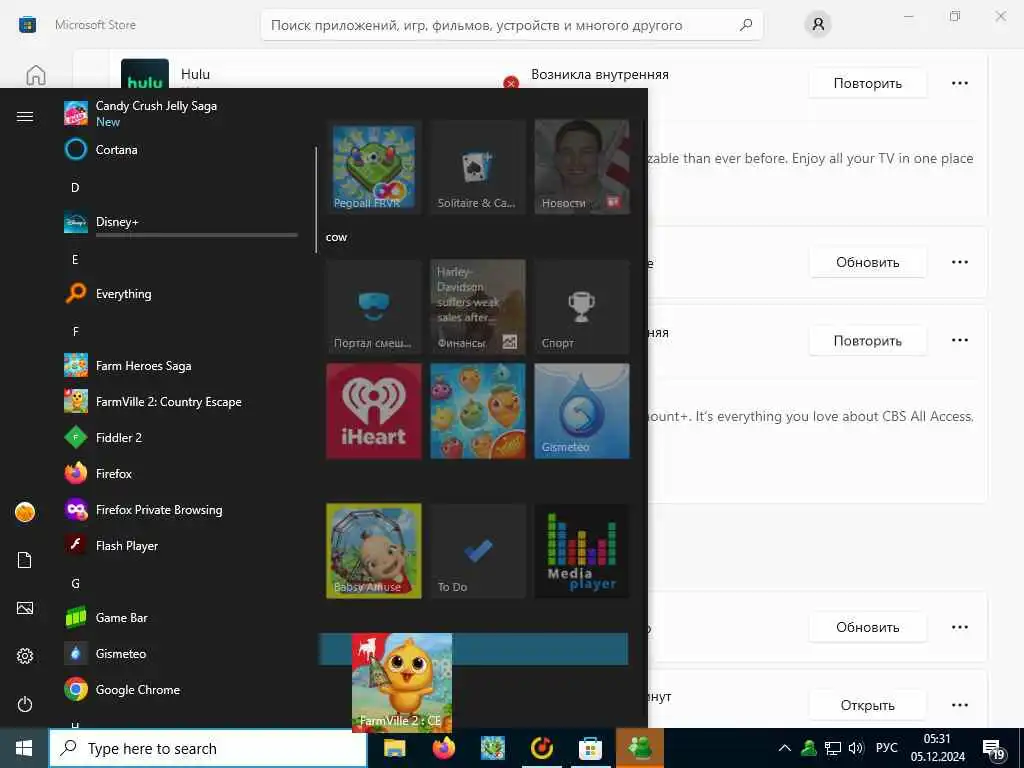
Task: Open the Microsoft Store profile account button
Action: click(818, 25)
